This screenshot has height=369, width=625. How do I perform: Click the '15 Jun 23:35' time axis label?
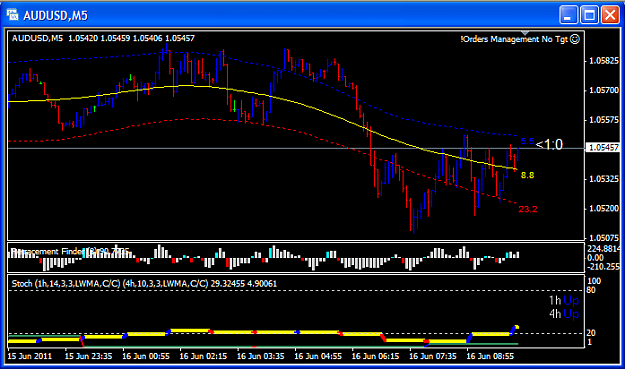[88, 356]
